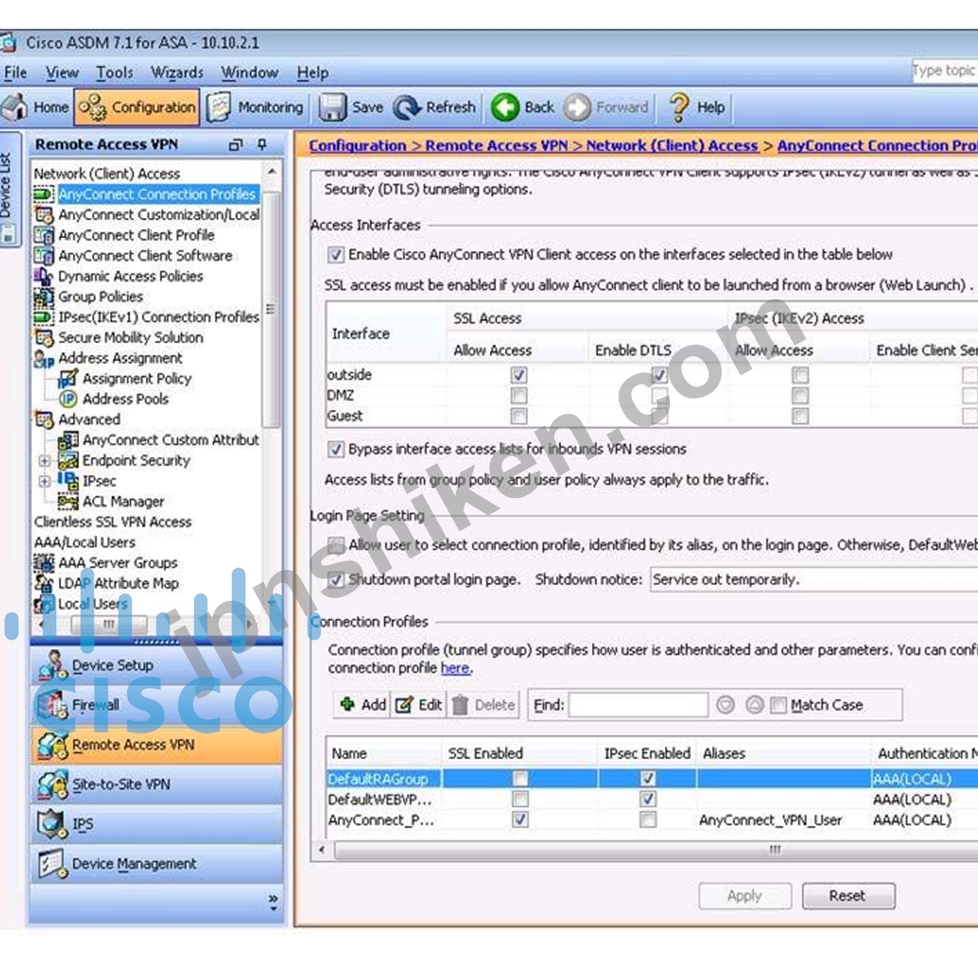Open the Window menu
The image size is (978, 965).
249,72
